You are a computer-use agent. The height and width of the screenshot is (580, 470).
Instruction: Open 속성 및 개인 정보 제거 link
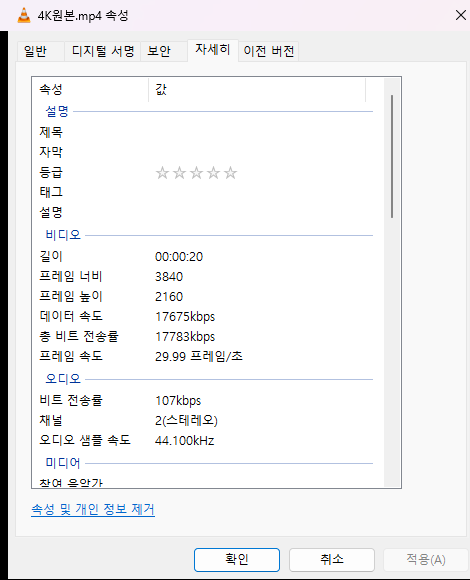[93, 509]
